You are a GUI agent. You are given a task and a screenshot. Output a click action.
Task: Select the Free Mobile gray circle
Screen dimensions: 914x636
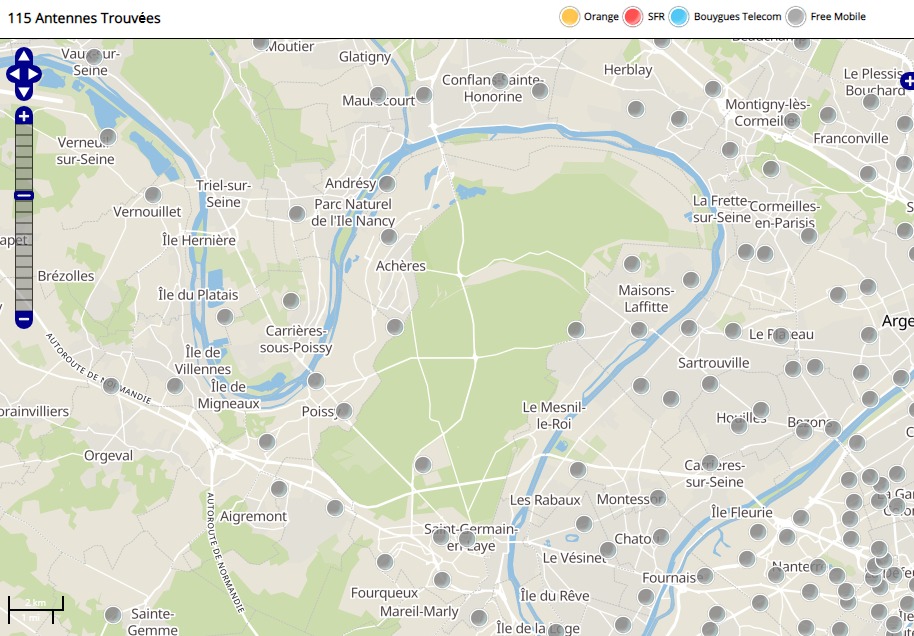tap(796, 17)
